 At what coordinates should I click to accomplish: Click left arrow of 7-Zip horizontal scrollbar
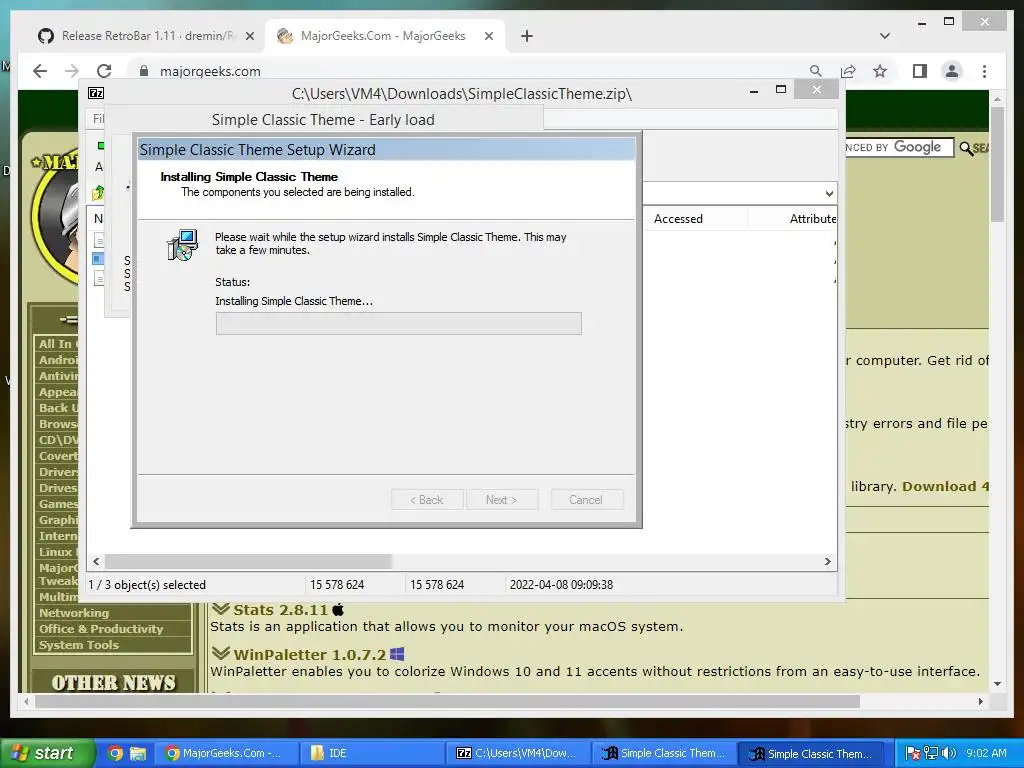[97, 562]
